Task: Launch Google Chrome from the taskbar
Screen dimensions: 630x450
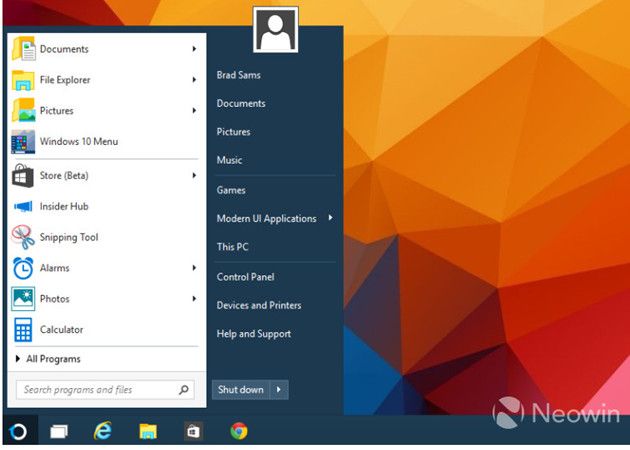Action: [238, 431]
